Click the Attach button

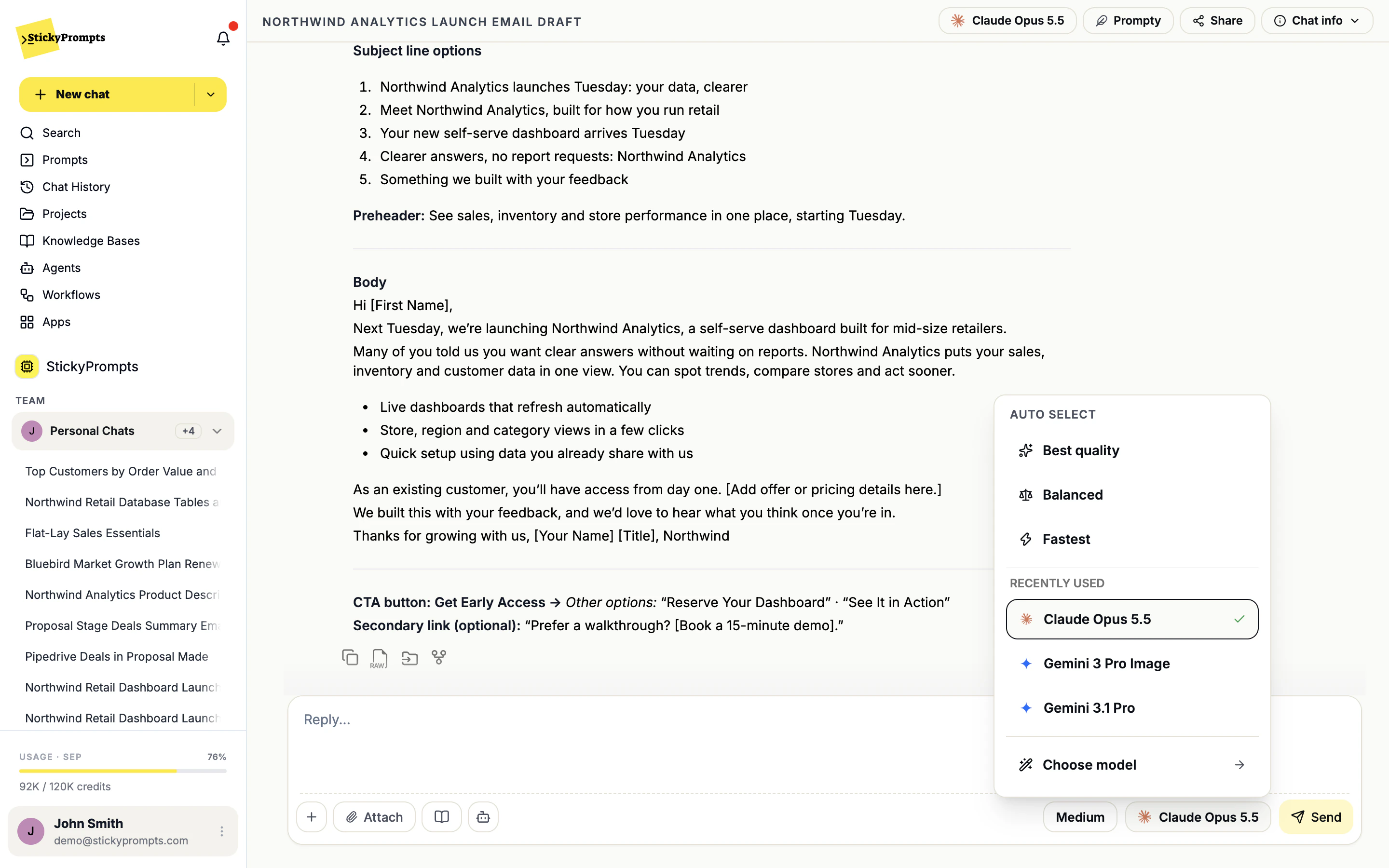pyautogui.click(x=374, y=817)
